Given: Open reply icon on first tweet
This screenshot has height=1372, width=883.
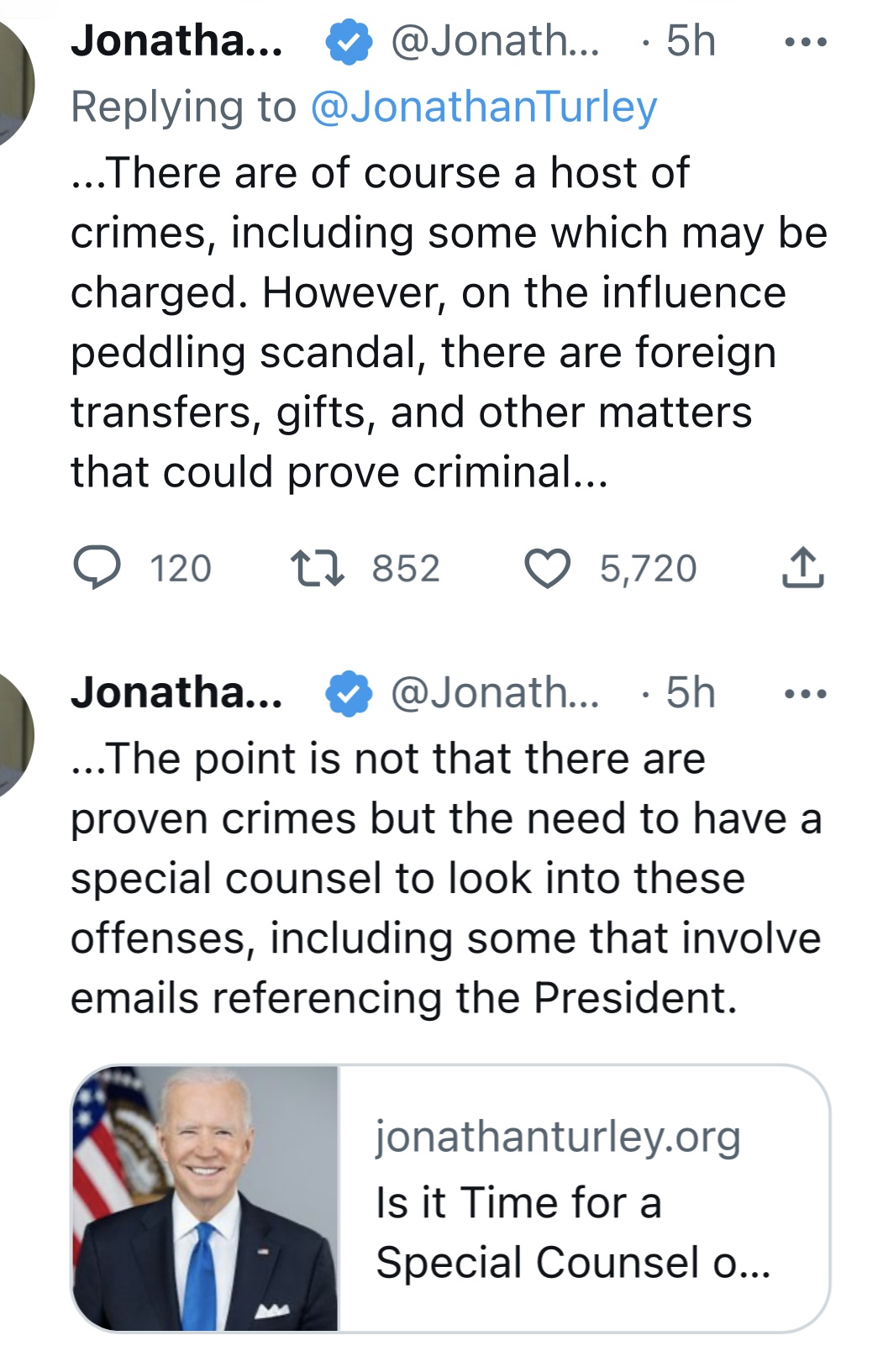Looking at the screenshot, I should pos(97,568).
